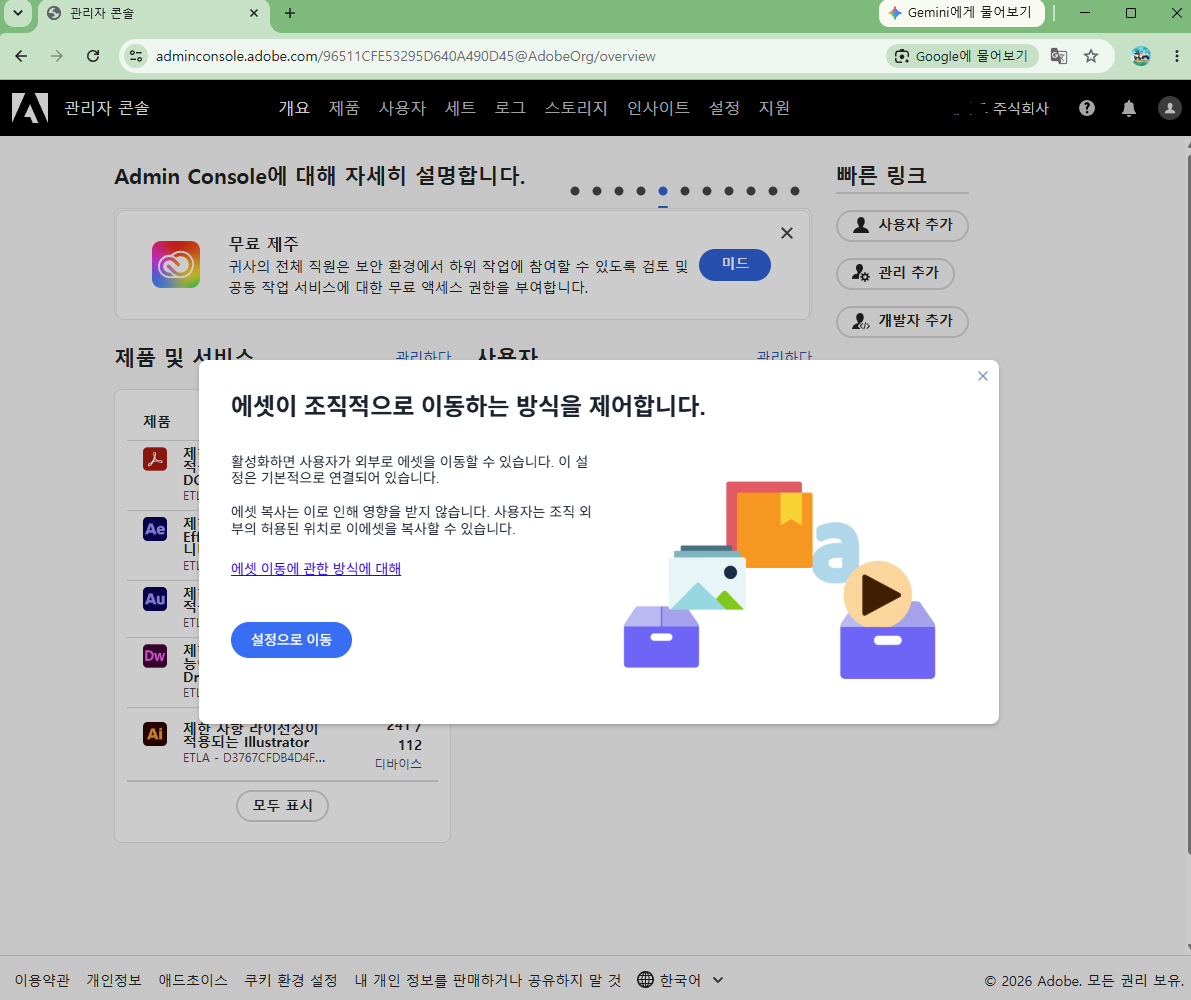Open 쿠키 환경 설정 footer link
The width and height of the screenshot is (1191, 1000).
click(x=291, y=980)
